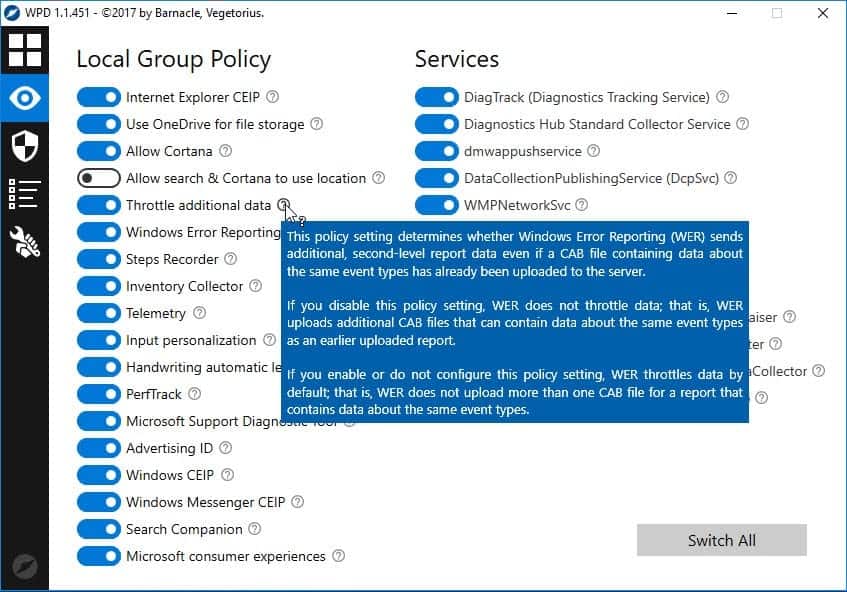
Task: Switch to the Blocker shield tab
Action: tap(24, 146)
